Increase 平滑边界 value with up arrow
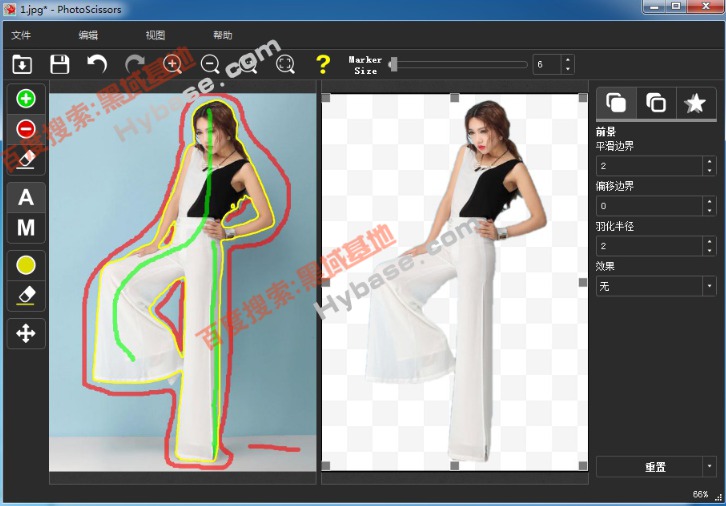 [709, 161]
